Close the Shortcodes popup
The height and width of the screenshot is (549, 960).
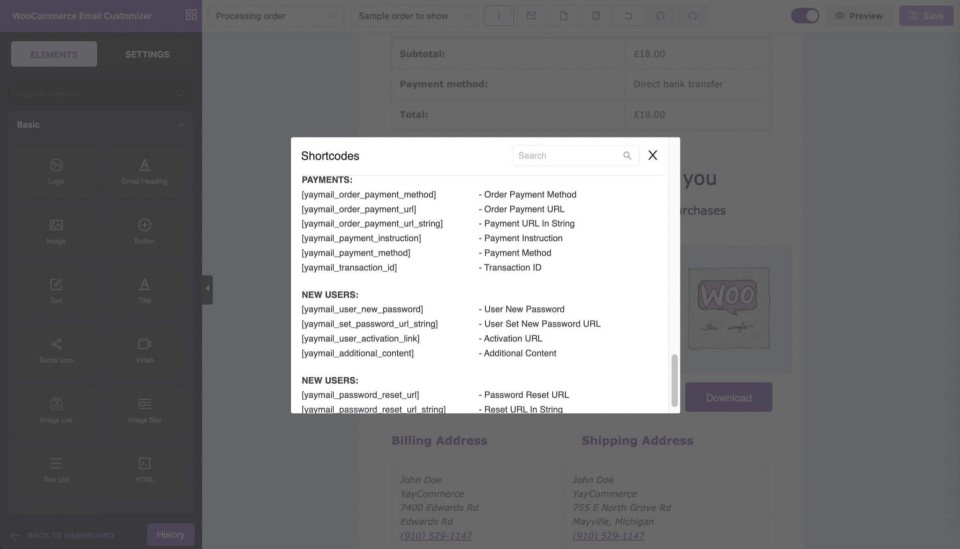(652, 156)
